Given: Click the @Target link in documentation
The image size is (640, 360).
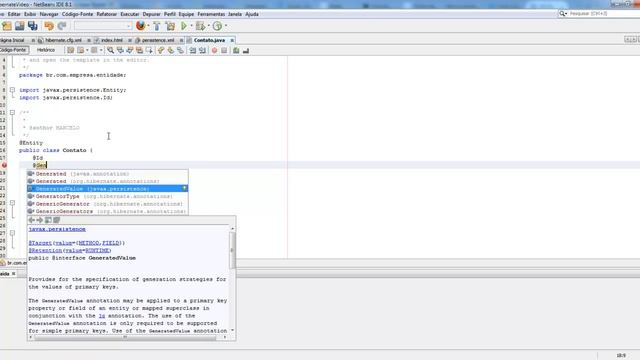Looking at the screenshot, I should (x=40, y=243).
